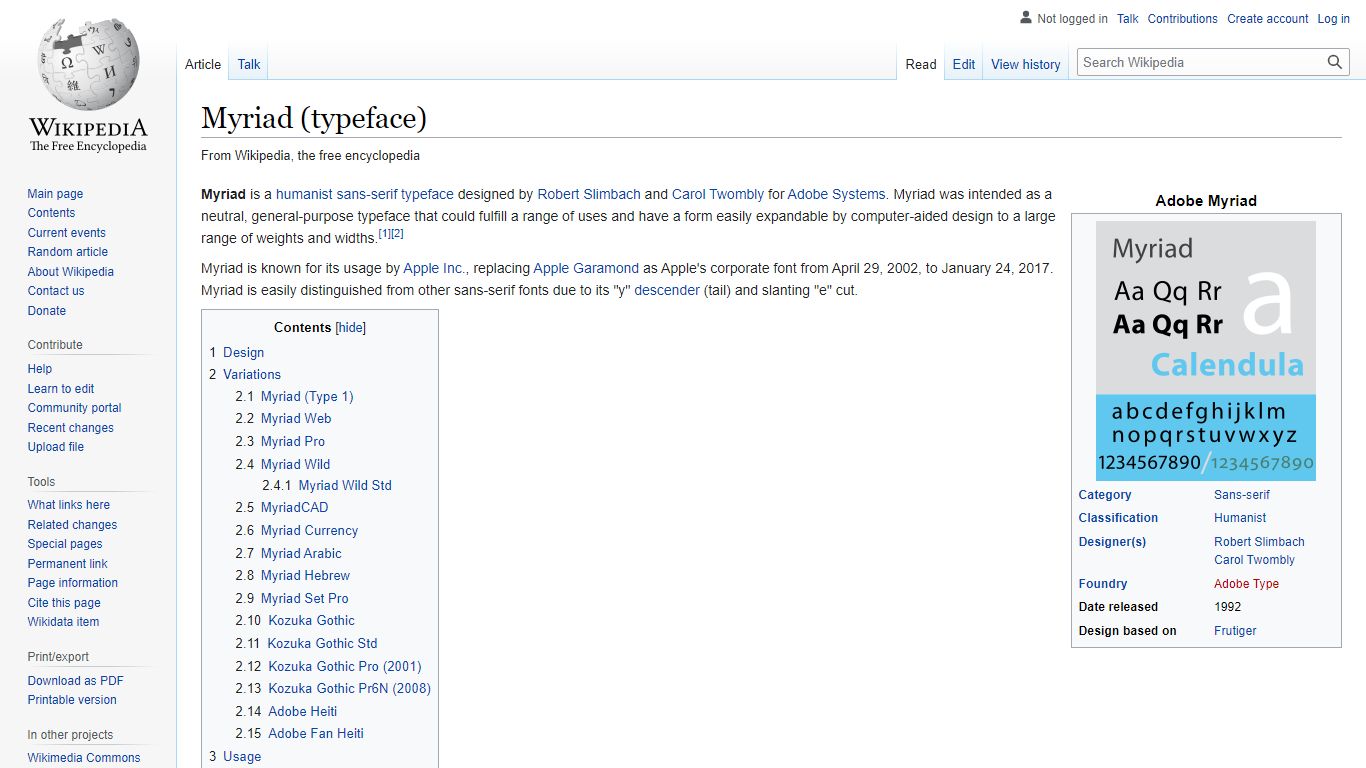Open the Adobe Myriad sample image
Screen dimensions: 1366x768
point(1206,351)
